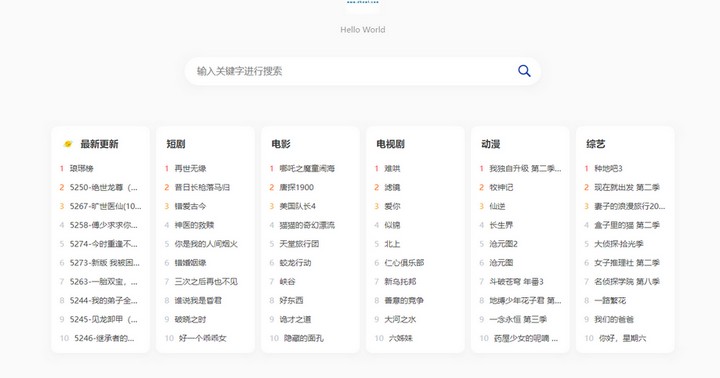Image resolution: width=720 pixels, height=378 pixels.
Task: Click the 唐探1900 movie link
Action: [x=297, y=187]
